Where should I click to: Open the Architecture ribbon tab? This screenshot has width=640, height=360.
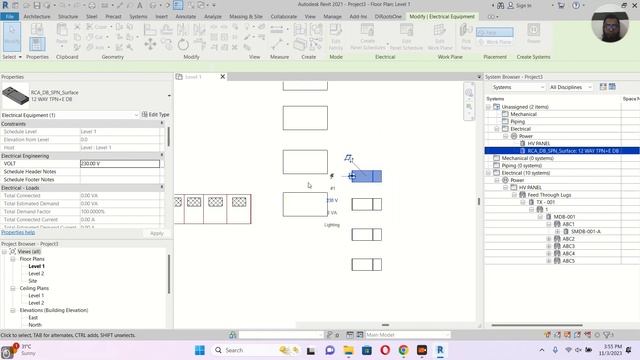37,17
